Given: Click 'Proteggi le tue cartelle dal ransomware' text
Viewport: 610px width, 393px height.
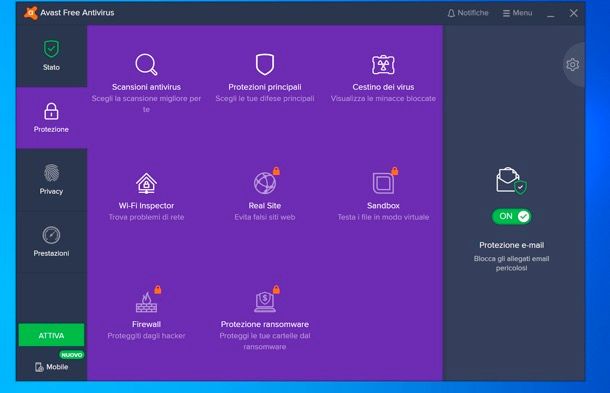Looking at the screenshot, I should click(x=265, y=341).
